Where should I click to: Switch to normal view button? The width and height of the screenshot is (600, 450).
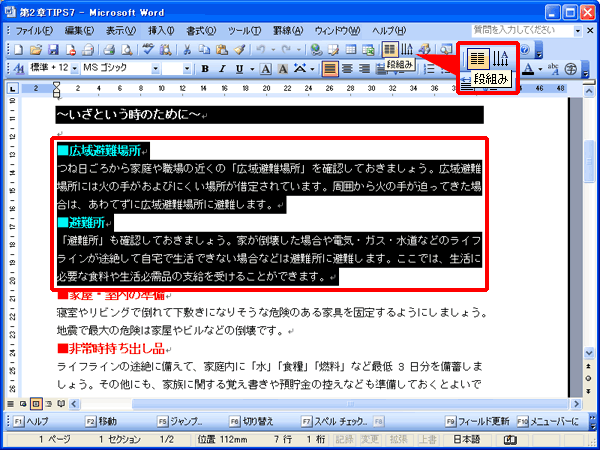tap(11, 404)
